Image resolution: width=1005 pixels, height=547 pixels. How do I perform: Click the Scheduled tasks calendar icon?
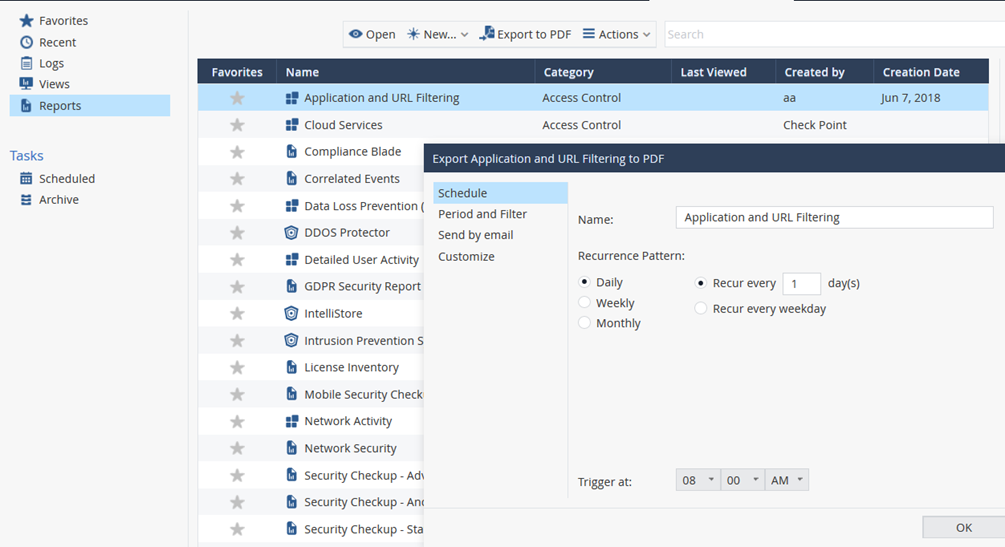coord(27,179)
